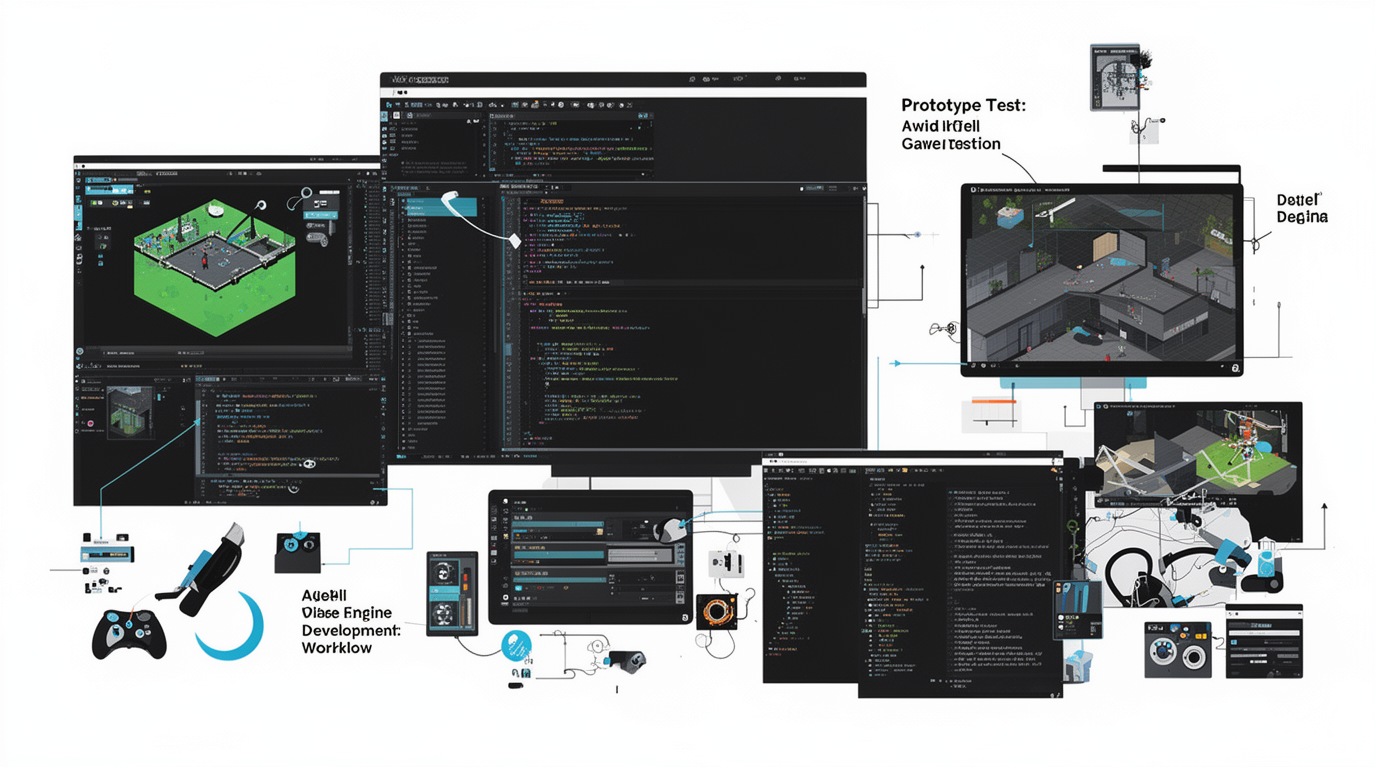
Task: Click the "Detlel Degina" label
Action: 1302,208
